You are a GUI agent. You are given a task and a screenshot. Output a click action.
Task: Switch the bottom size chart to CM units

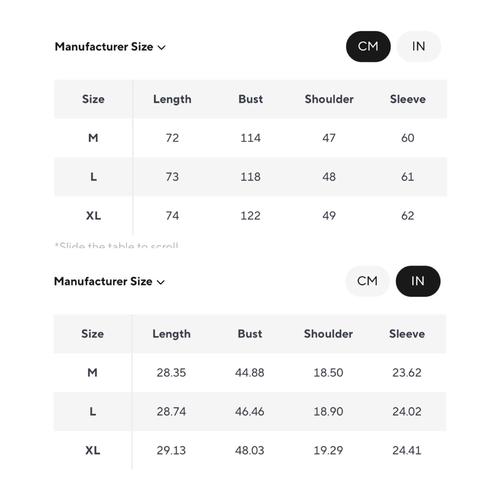tap(367, 281)
